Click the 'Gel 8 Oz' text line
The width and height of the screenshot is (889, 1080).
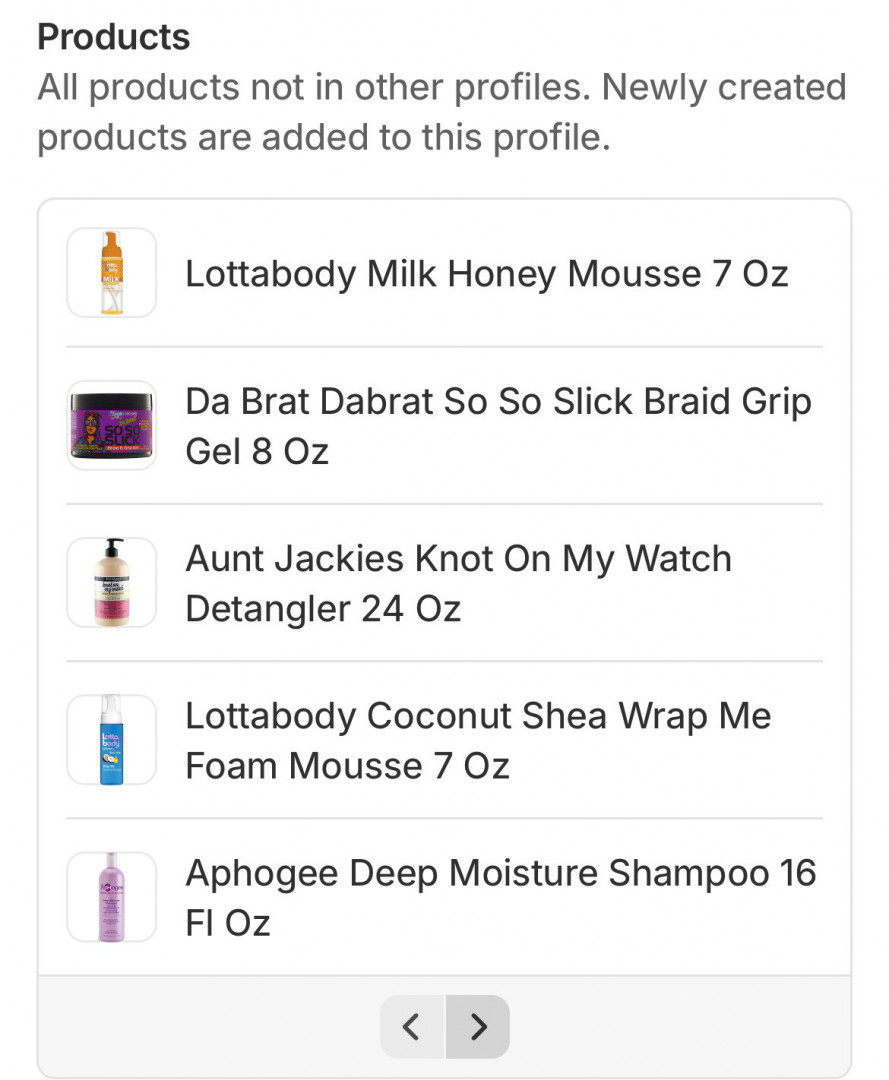pos(257,452)
